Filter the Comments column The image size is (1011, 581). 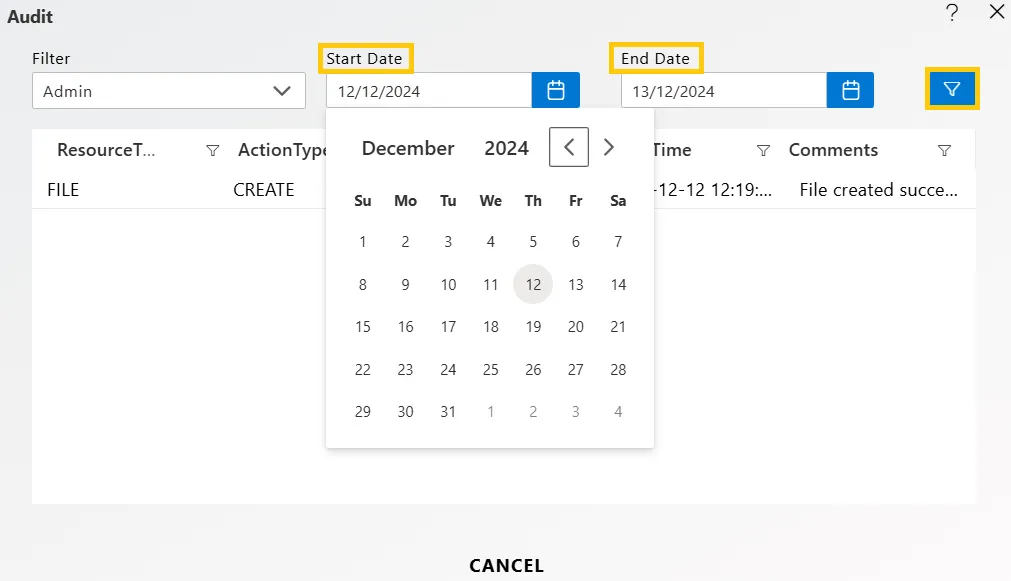944,150
